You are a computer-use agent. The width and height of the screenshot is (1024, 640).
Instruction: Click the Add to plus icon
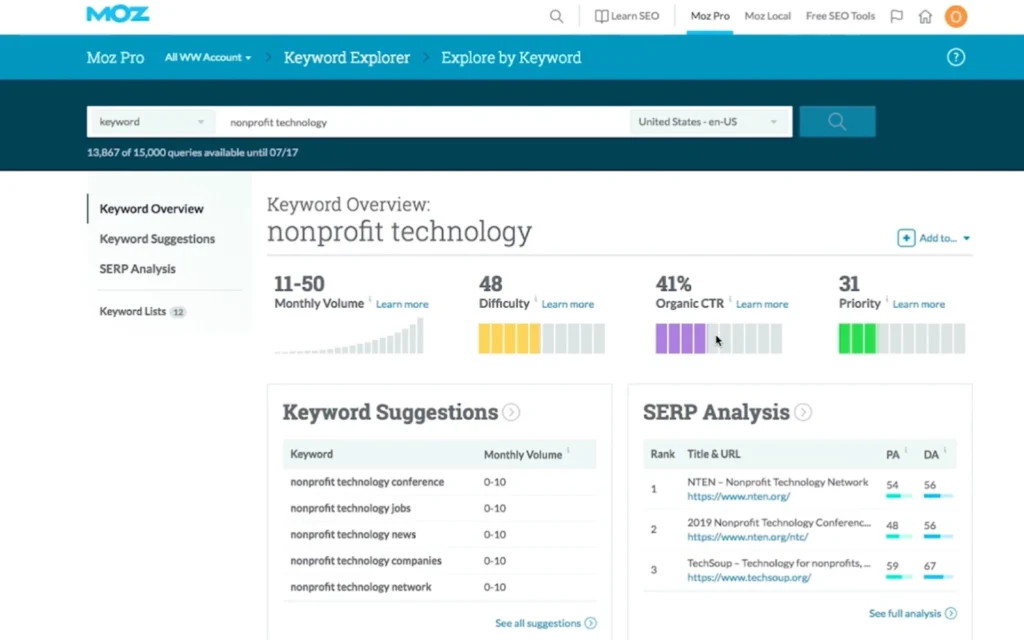click(x=906, y=238)
